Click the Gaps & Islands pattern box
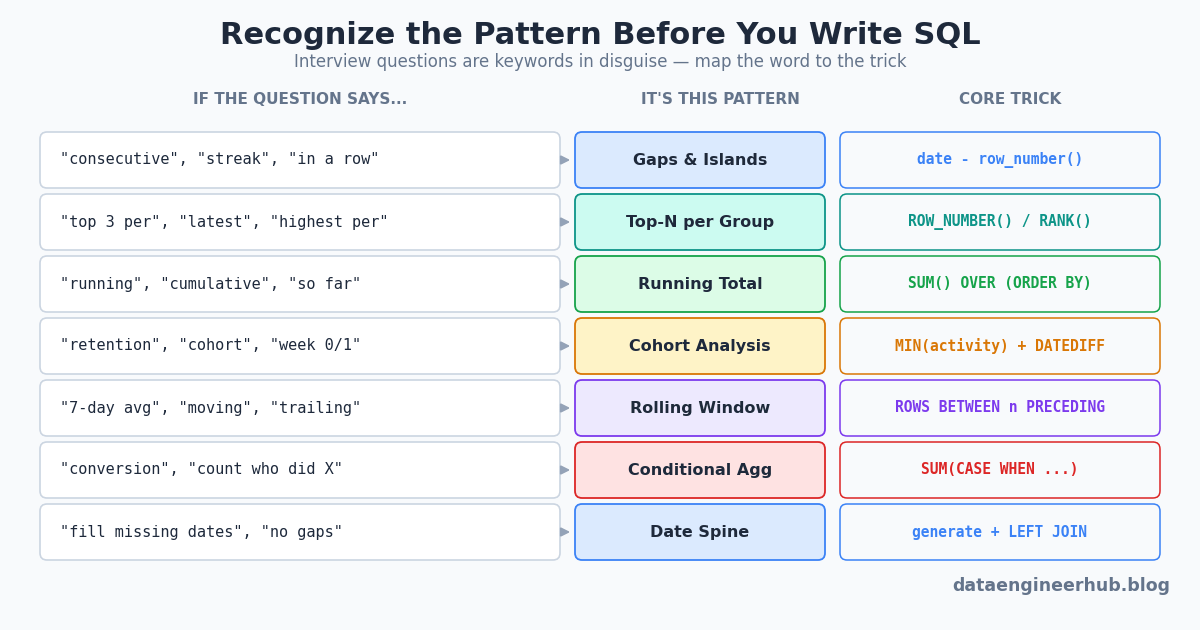 tap(700, 160)
